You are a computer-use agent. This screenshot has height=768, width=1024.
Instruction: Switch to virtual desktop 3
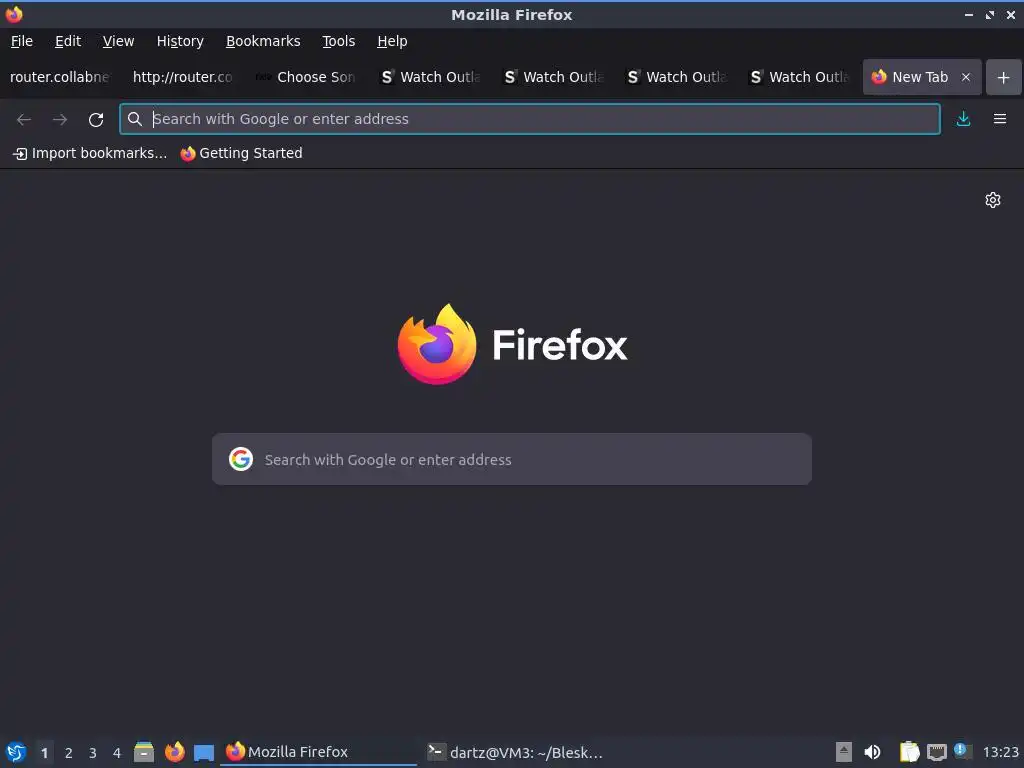tap(93, 753)
